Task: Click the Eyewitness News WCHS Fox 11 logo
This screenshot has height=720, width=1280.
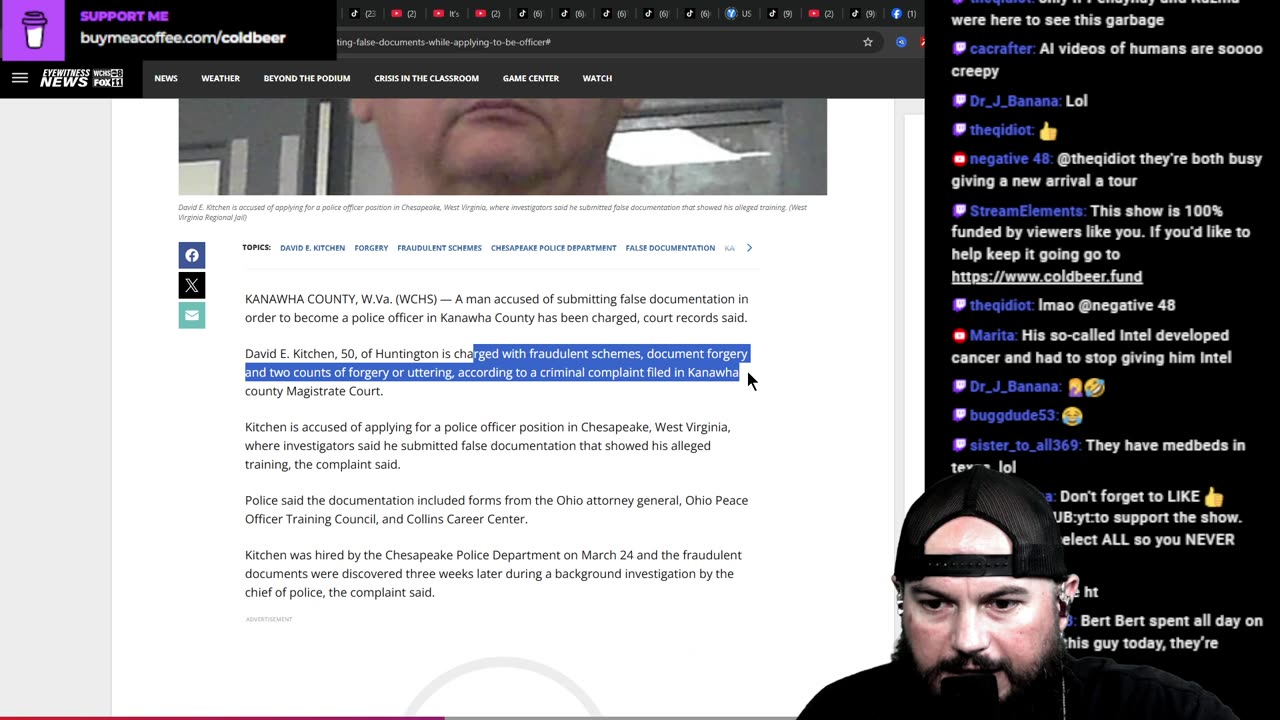Action: [81, 78]
